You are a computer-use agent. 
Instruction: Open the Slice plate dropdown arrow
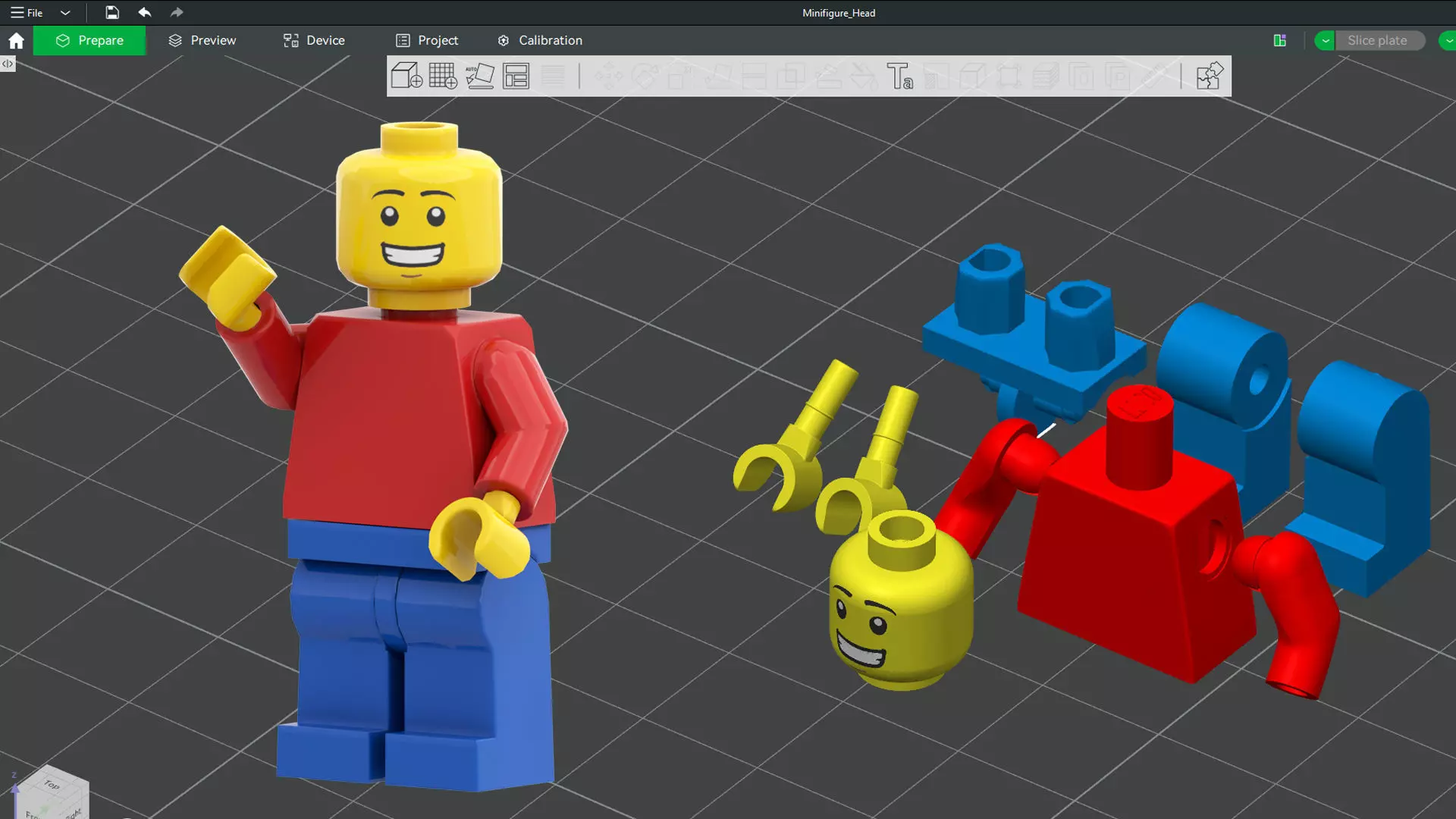click(x=1325, y=40)
